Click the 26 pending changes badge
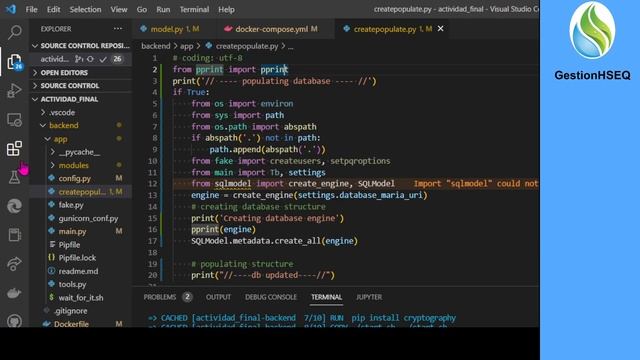 pyautogui.click(x=117, y=59)
